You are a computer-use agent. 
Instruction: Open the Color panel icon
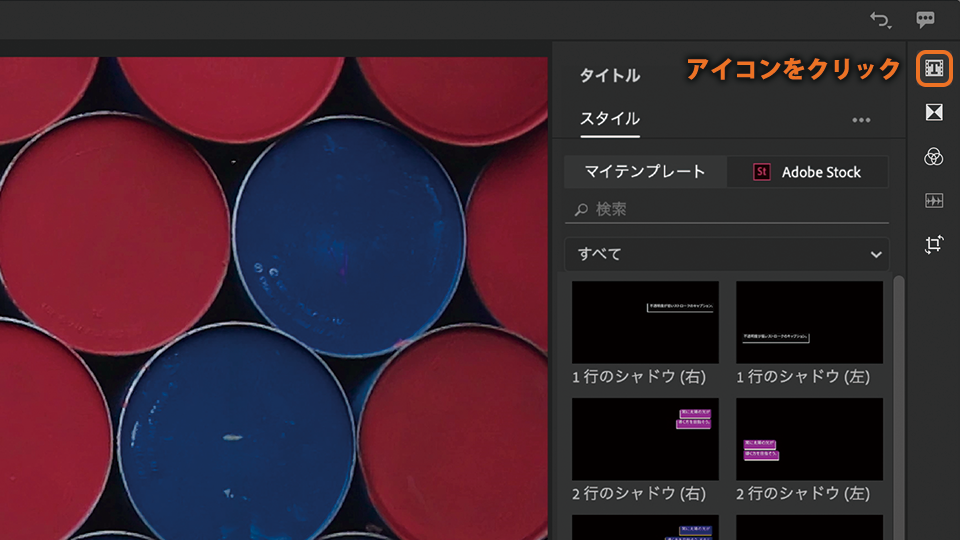(x=934, y=157)
